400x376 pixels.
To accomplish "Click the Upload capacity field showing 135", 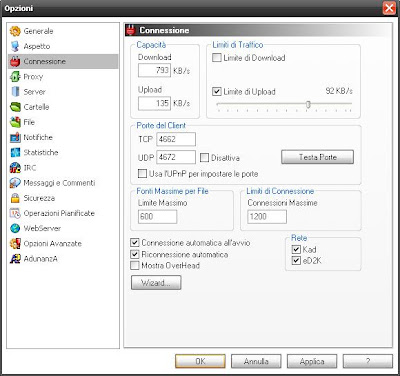I will 154,103.
